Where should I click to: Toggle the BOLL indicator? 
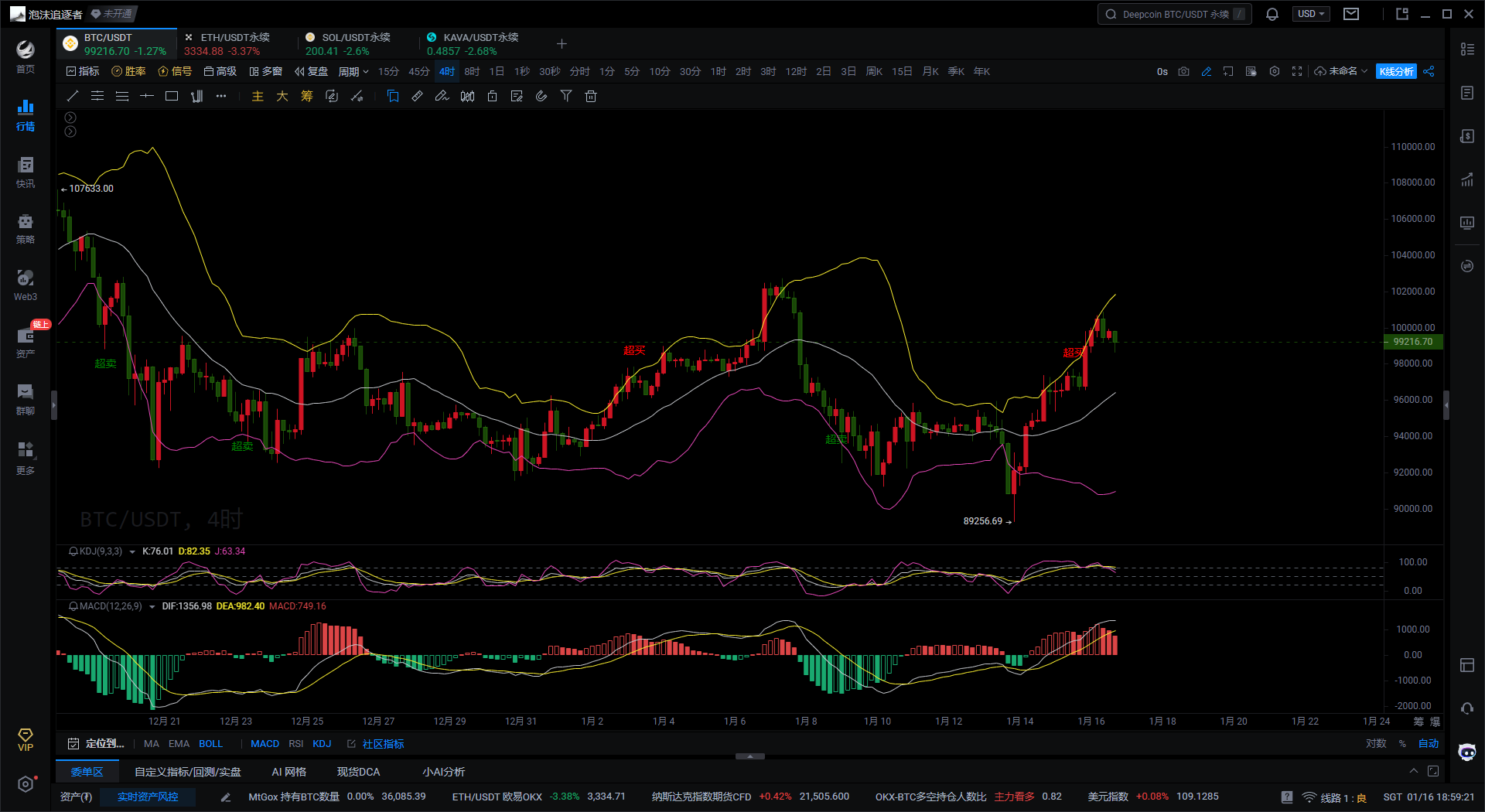pyautogui.click(x=210, y=743)
